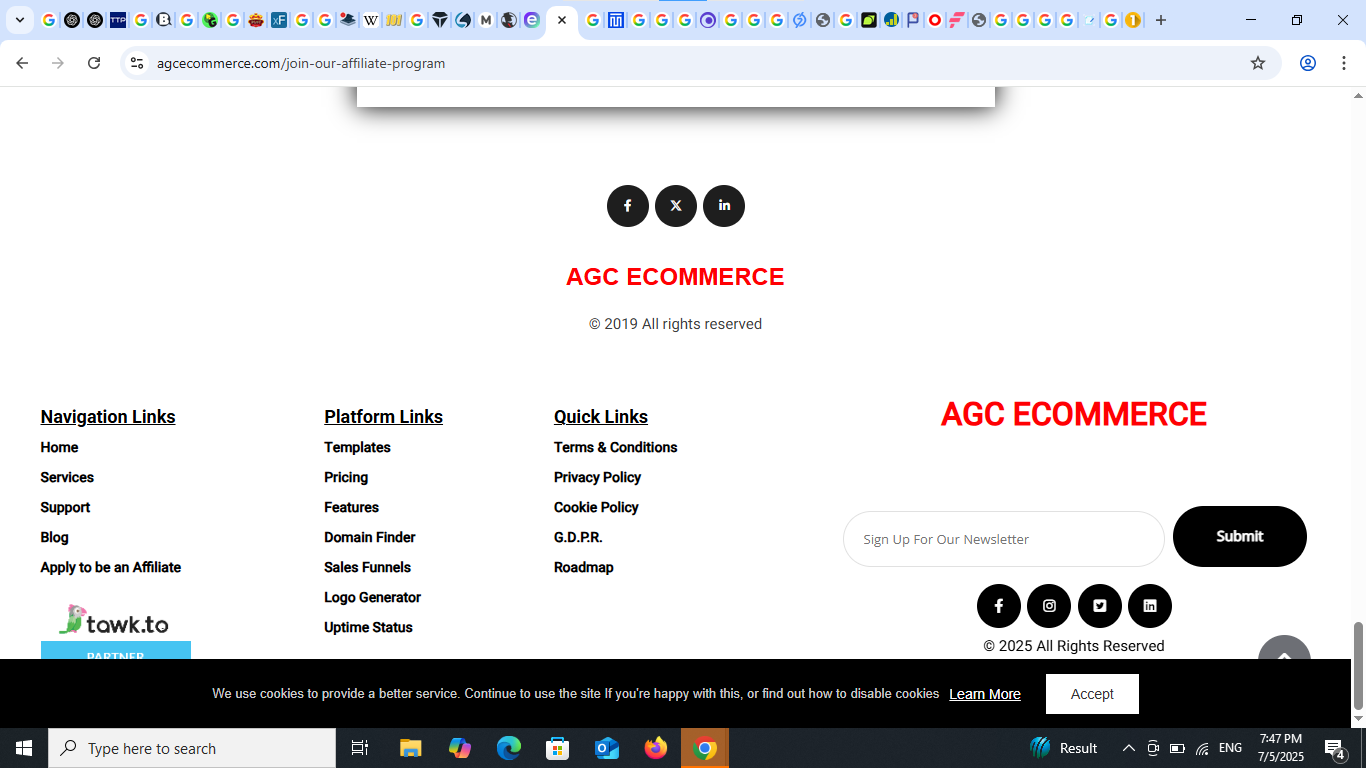The image size is (1366, 768).
Task: Open the Instagram icon below the newsletter field
Action: pyautogui.click(x=1049, y=606)
